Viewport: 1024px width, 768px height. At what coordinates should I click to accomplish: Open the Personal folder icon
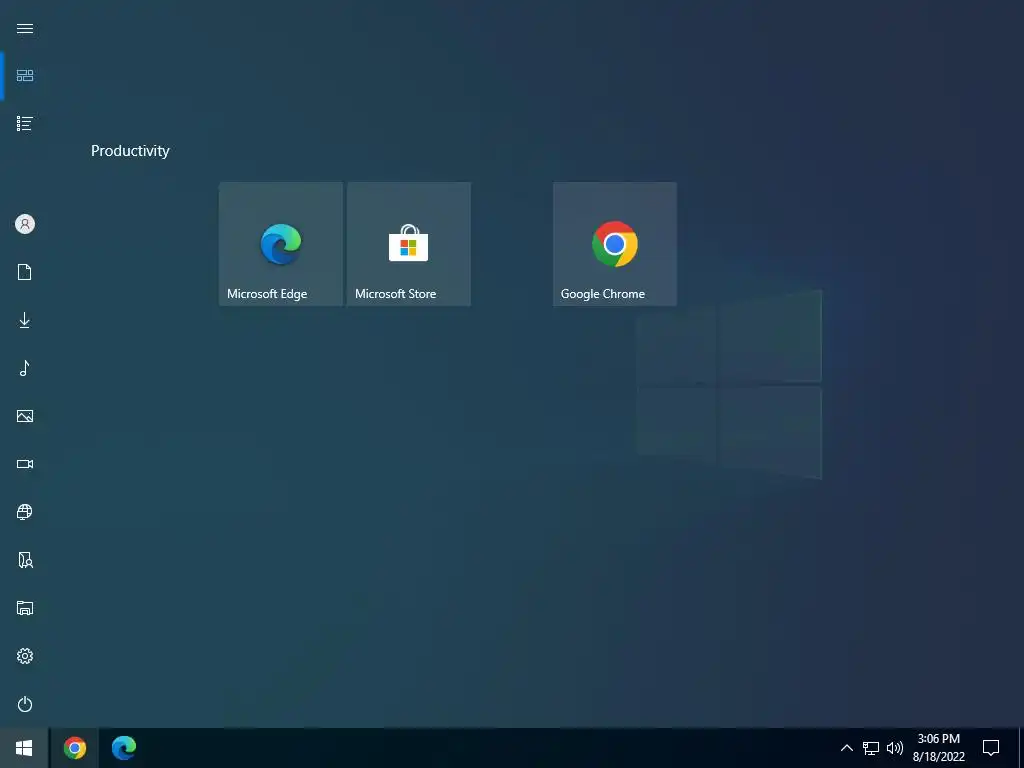[25, 560]
